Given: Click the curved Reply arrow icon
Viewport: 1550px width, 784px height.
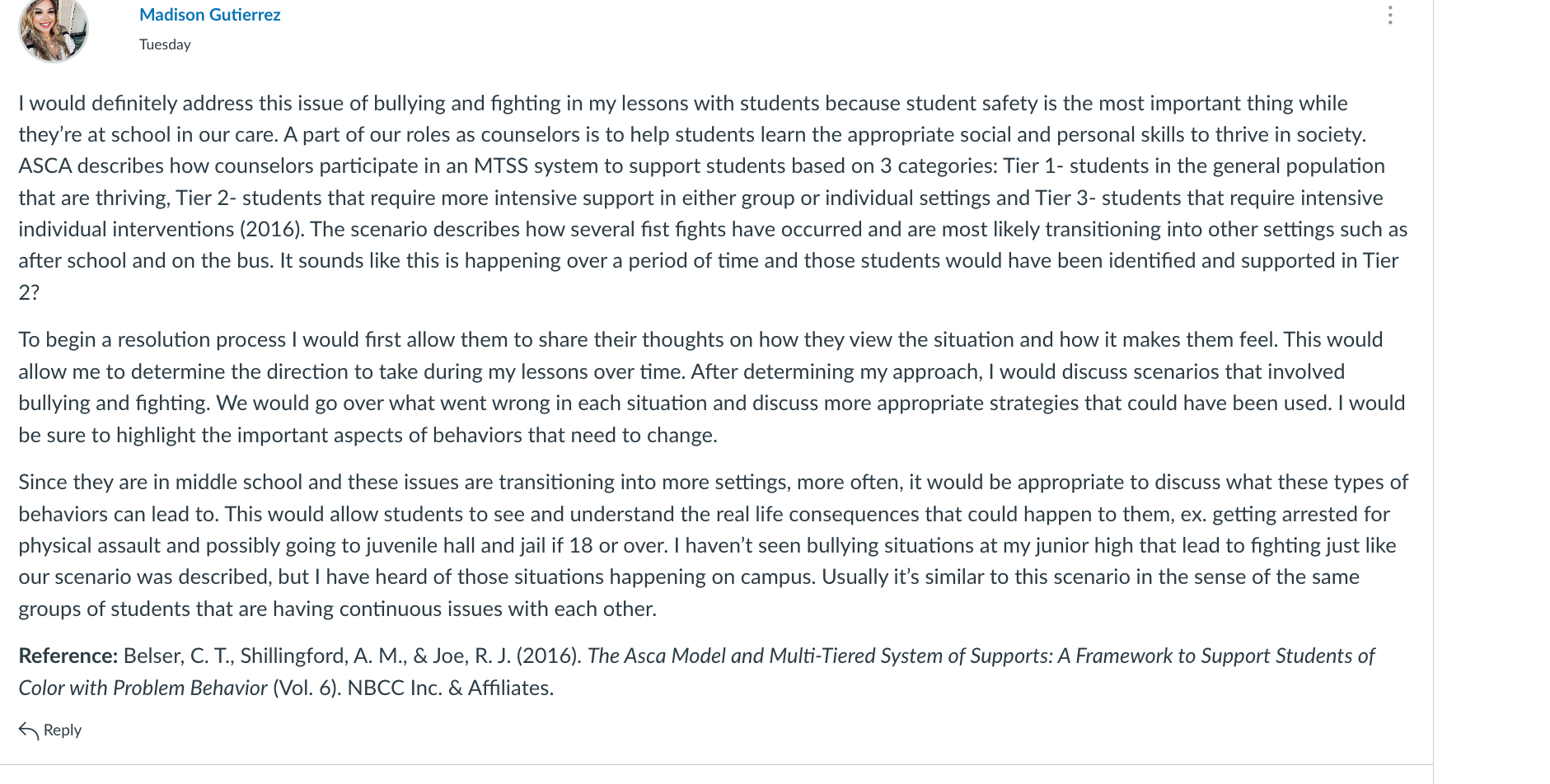Looking at the screenshot, I should coord(29,730).
